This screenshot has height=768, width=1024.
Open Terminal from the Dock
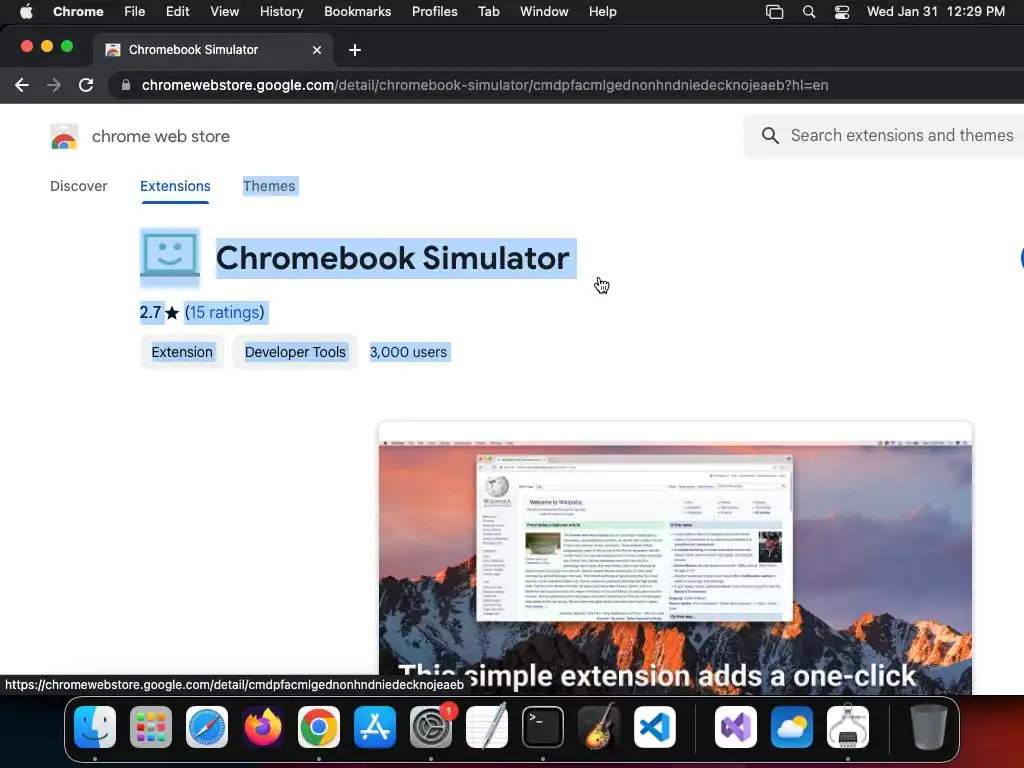[x=543, y=727]
